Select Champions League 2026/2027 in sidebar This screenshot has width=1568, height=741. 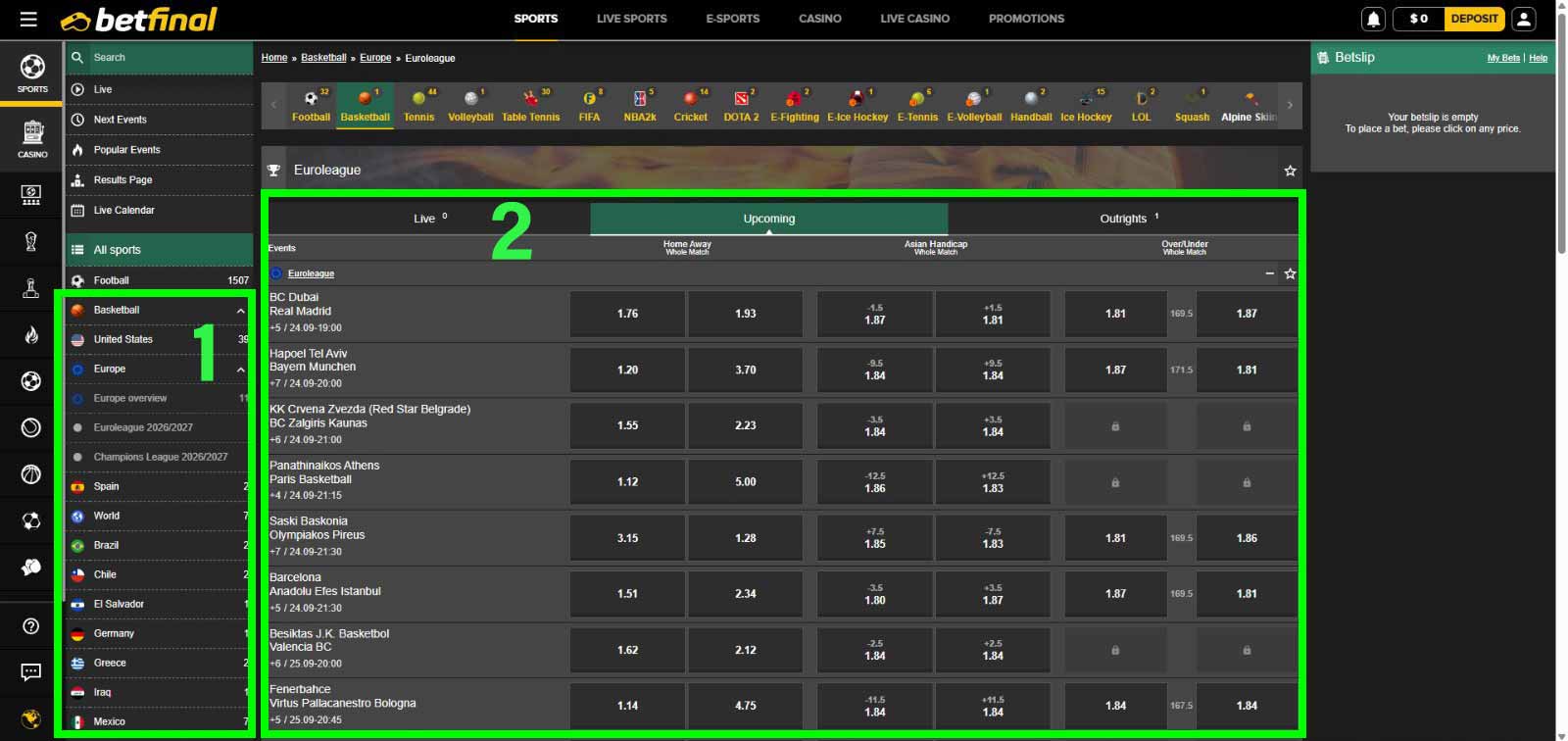[159, 457]
